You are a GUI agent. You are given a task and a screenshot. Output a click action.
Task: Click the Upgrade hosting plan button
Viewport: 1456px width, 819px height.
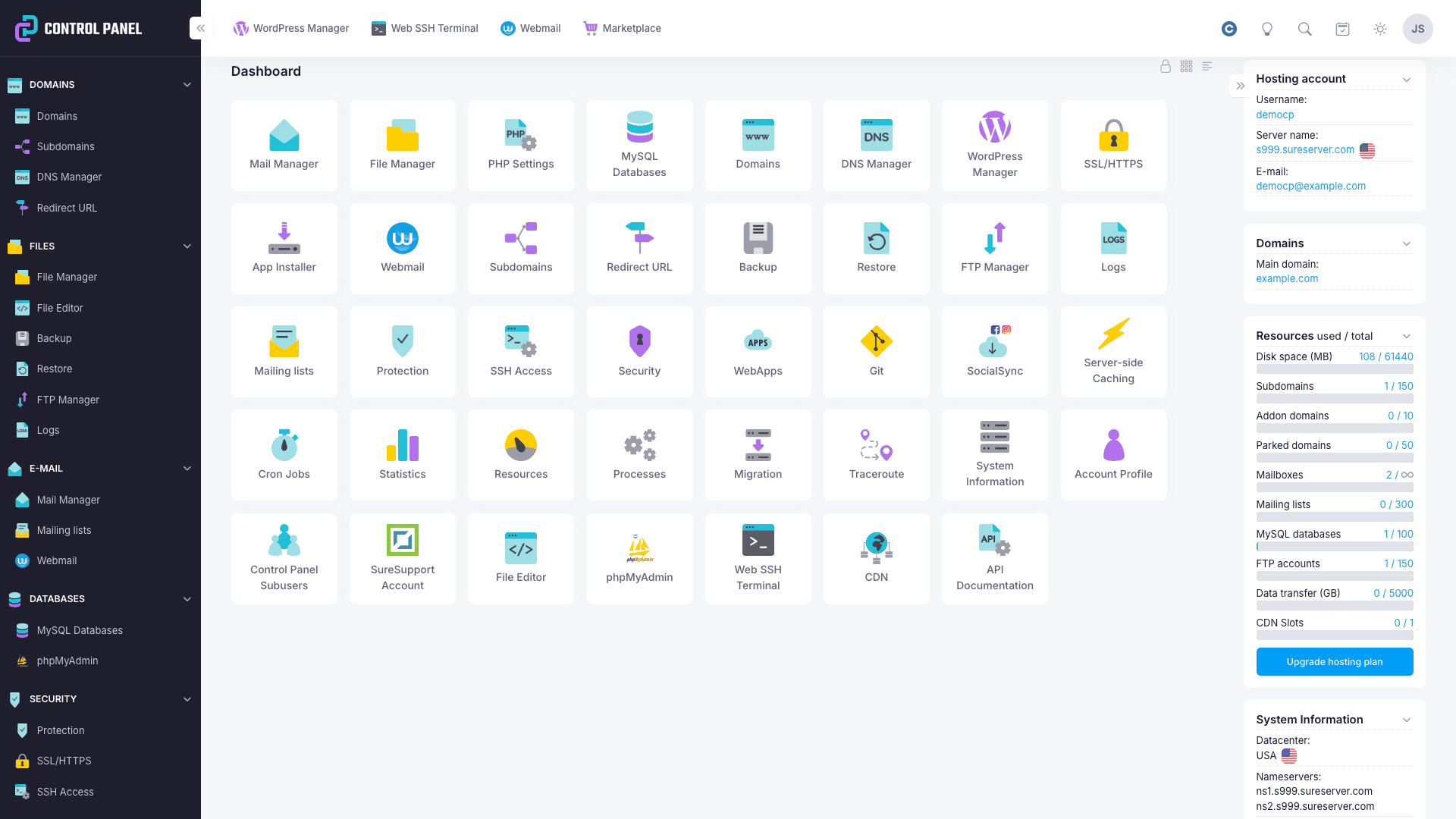point(1334,661)
